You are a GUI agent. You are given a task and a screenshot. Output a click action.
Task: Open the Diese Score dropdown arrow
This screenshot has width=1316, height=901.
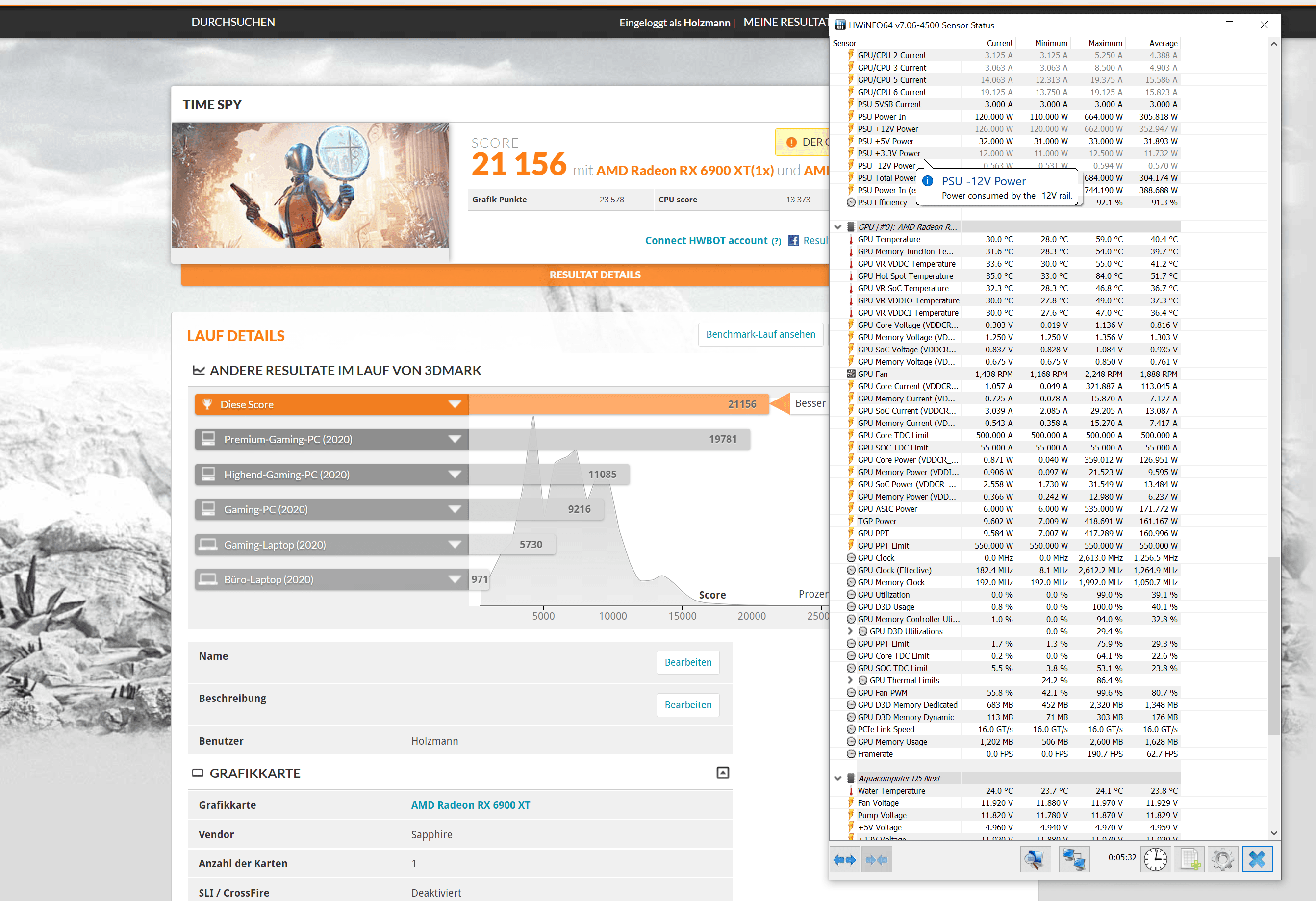[454, 404]
